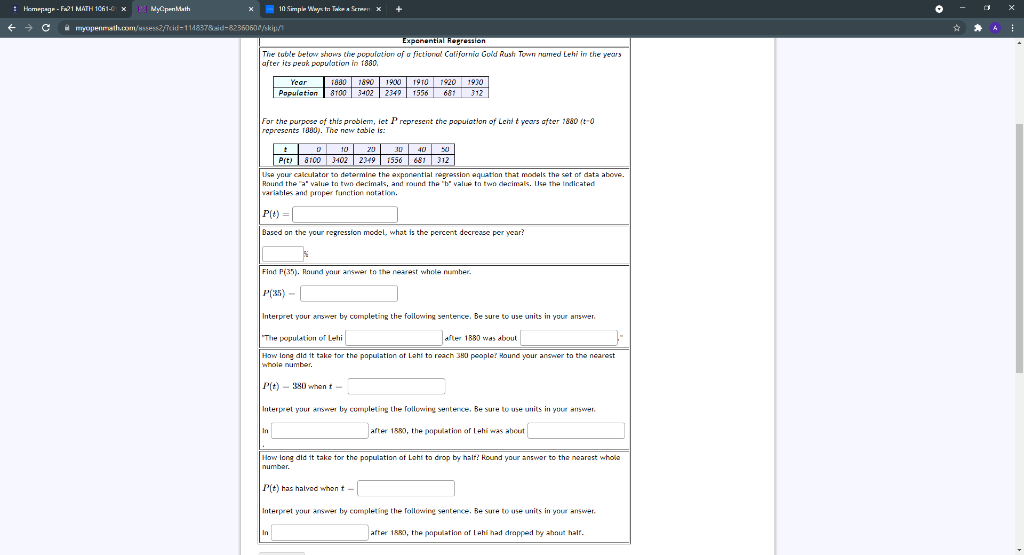Click the percent decrease per year field
1024x555 pixels.
coord(283,253)
